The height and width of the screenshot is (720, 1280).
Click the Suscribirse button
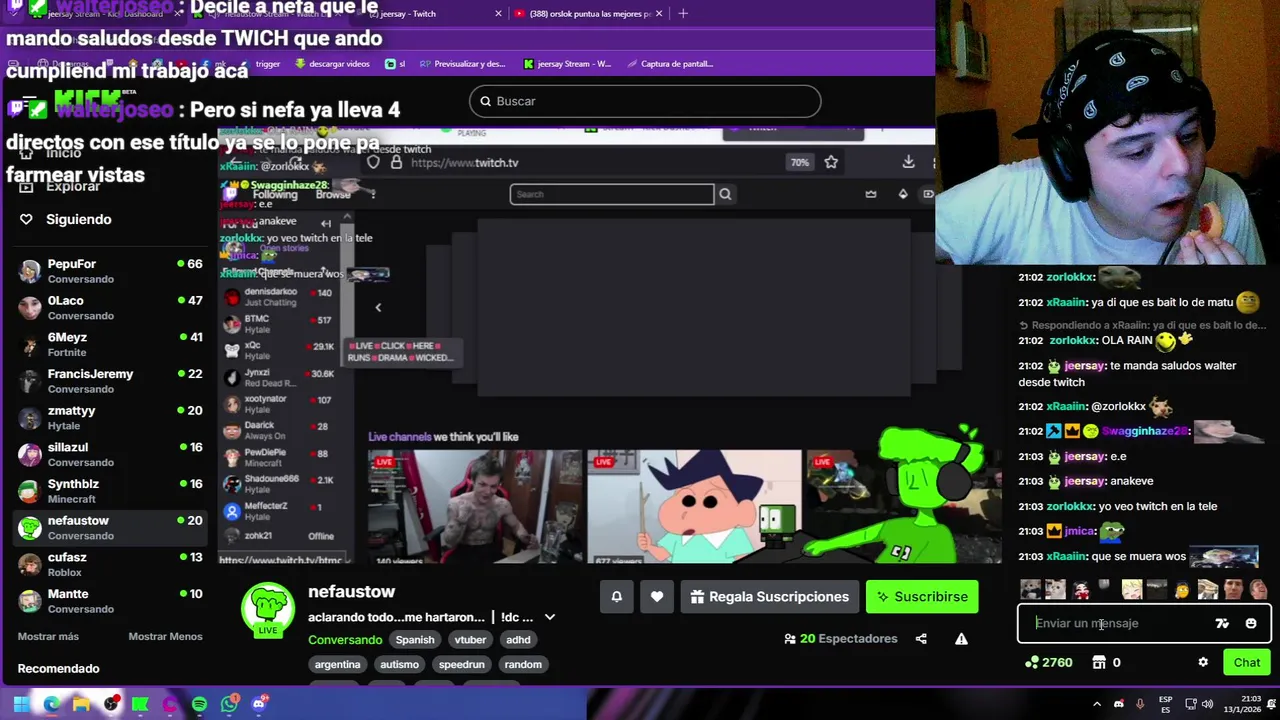tap(922, 597)
